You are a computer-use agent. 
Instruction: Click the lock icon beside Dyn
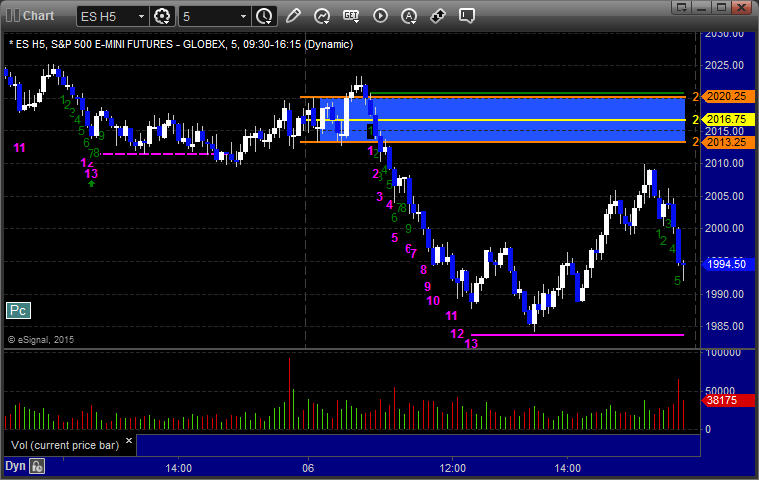click(37, 466)
